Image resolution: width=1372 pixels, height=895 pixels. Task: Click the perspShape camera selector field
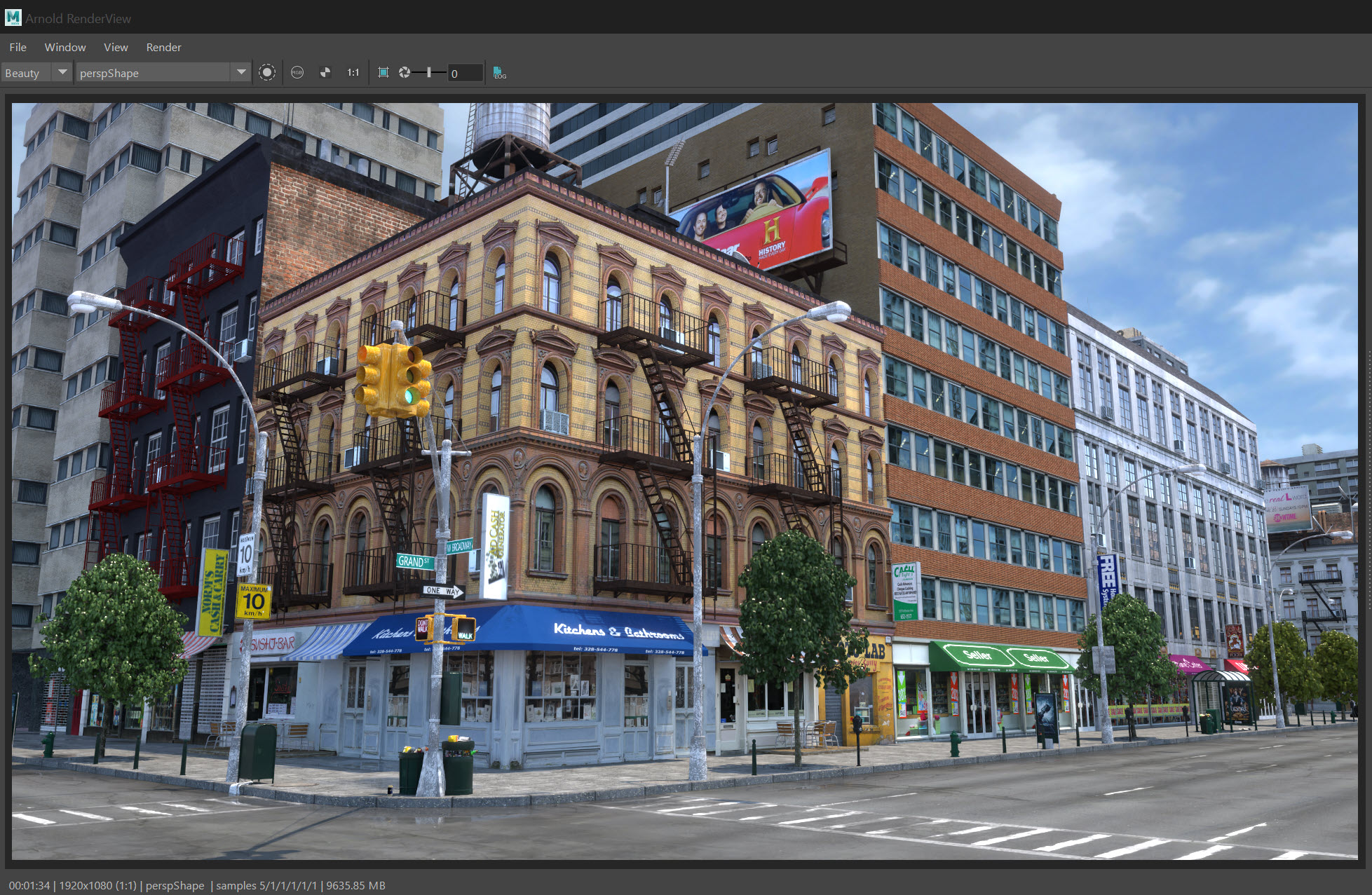pos(153,73)
